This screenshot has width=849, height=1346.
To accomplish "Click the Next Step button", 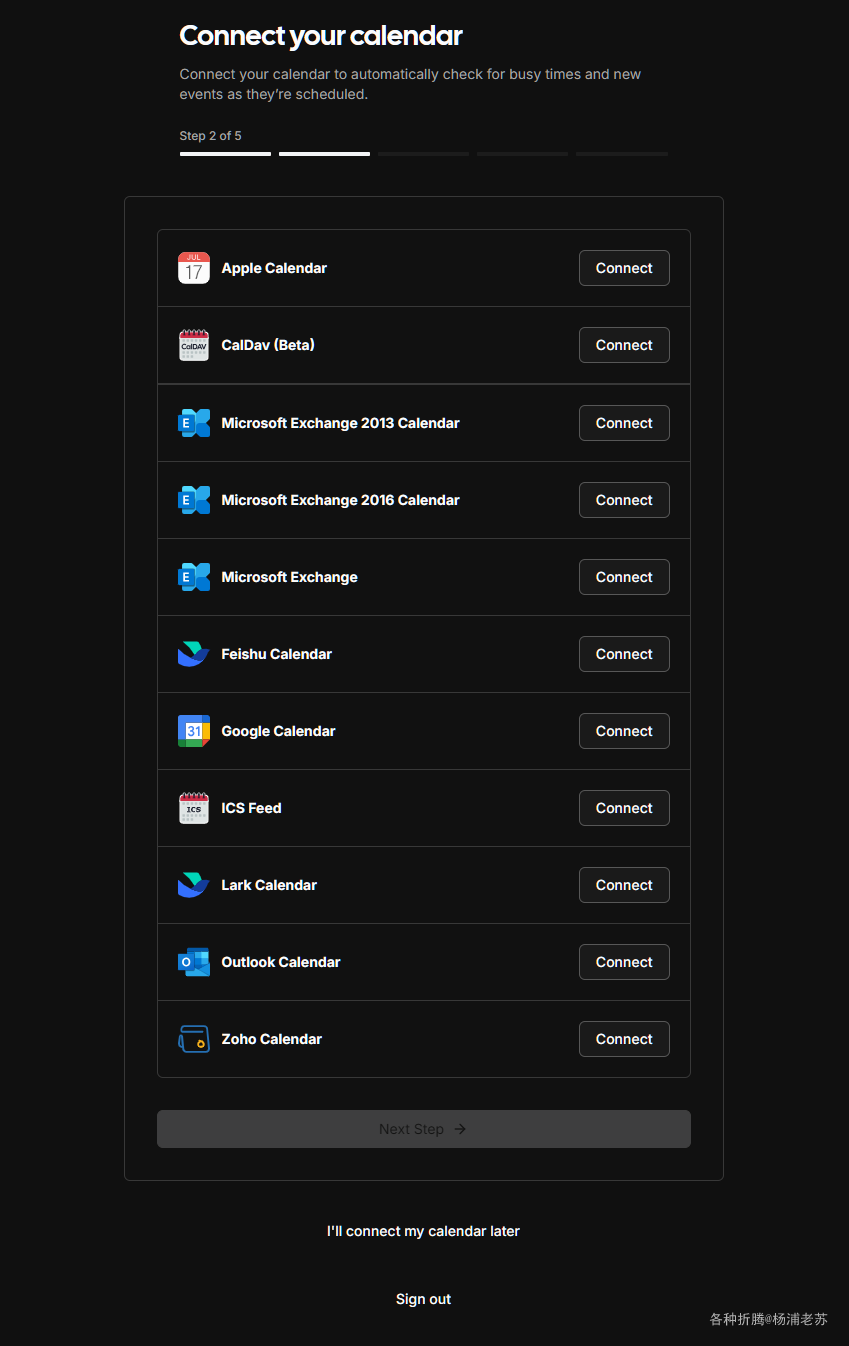I will 424,1129.
